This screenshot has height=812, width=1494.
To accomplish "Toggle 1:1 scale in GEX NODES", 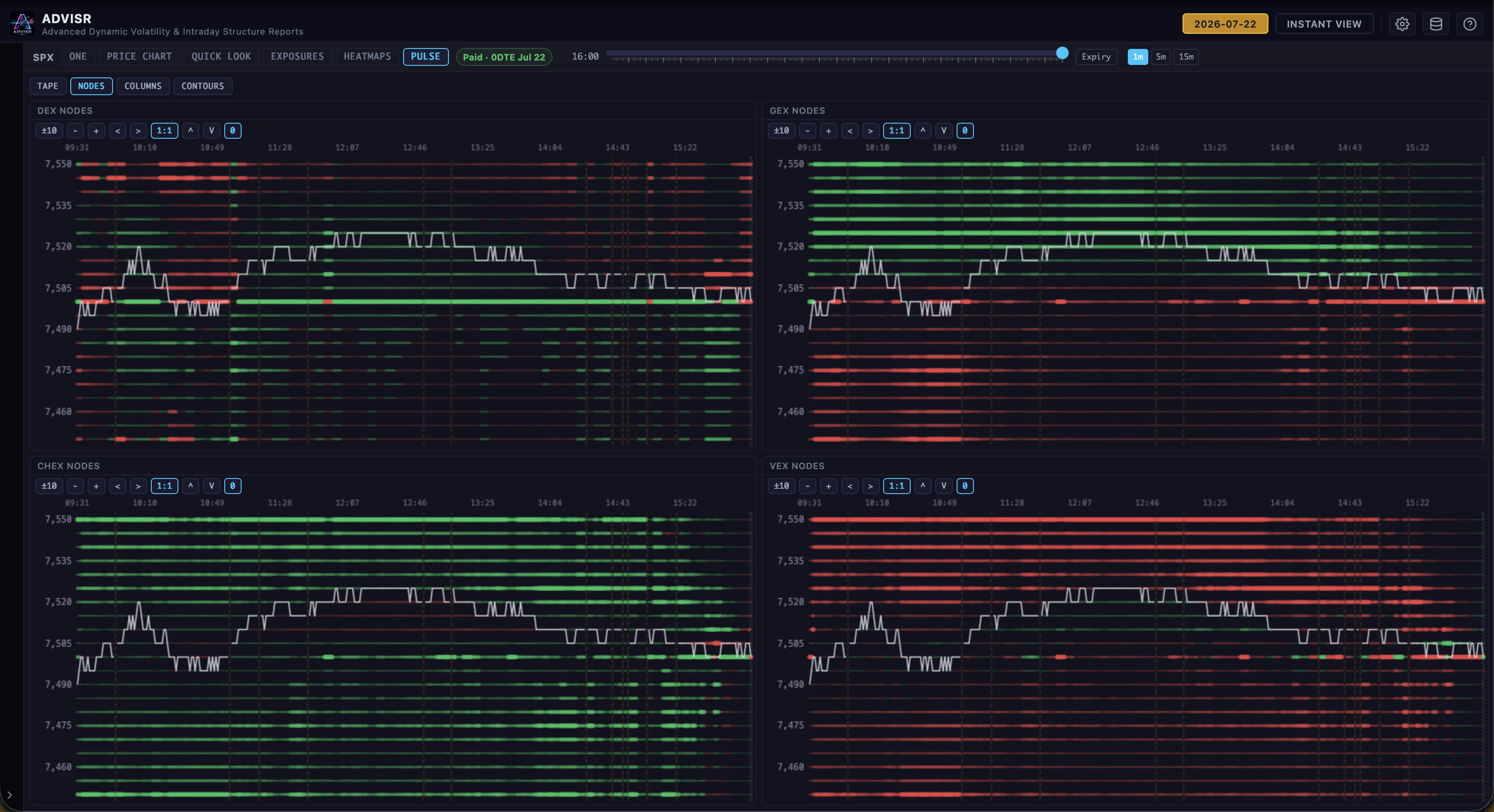I will click(896, 130).
